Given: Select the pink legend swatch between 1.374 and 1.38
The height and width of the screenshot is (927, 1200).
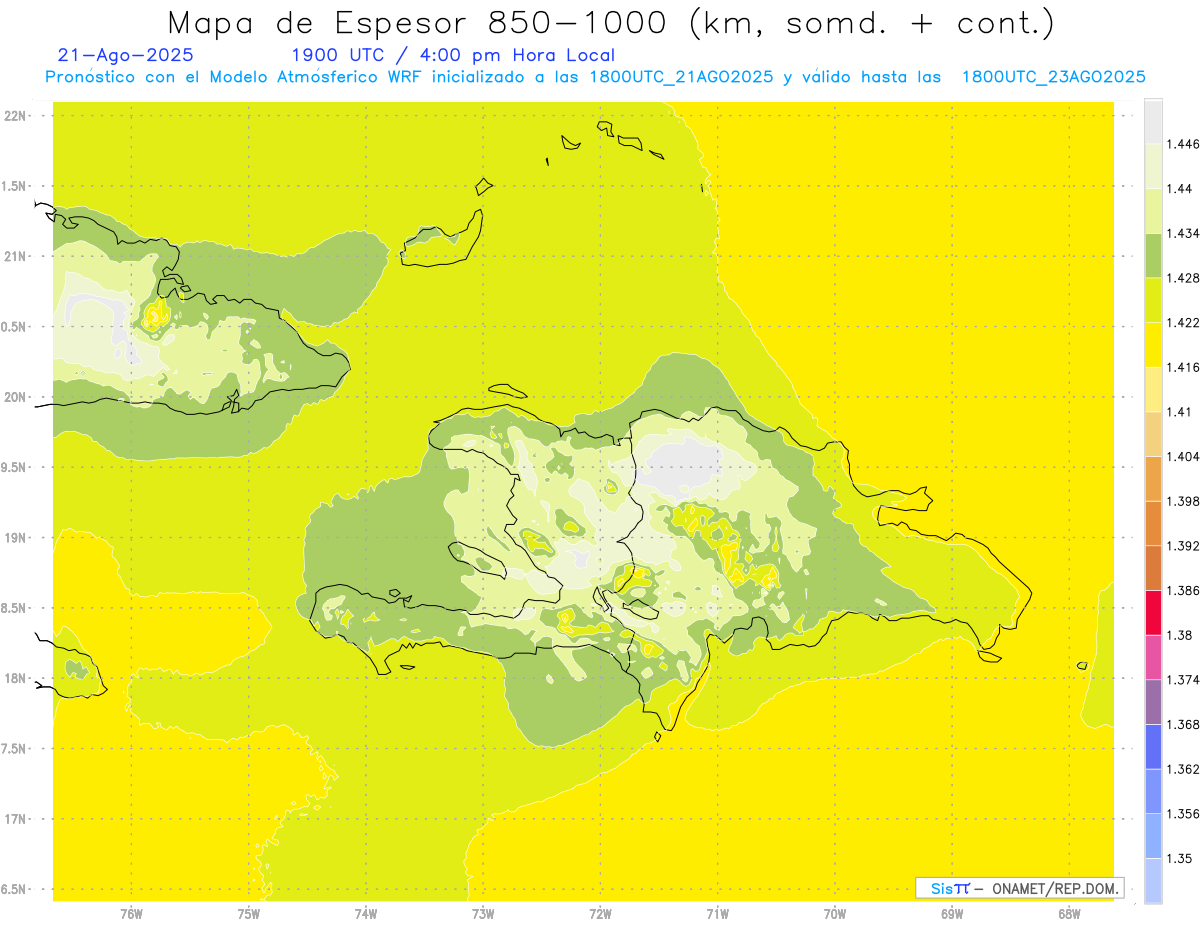Looking at the screenshot, I should 1153,657.
